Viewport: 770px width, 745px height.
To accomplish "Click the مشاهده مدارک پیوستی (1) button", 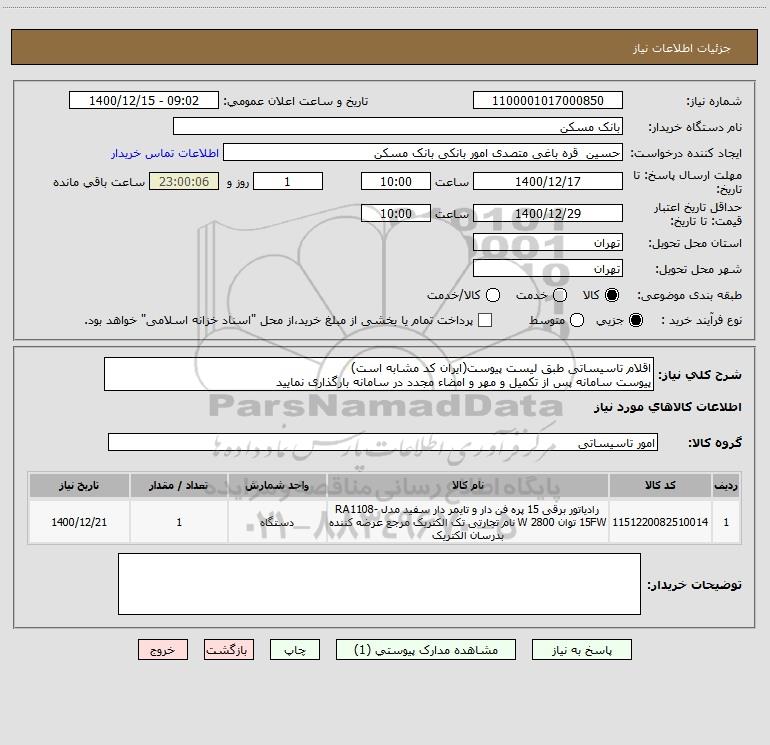I will pos(426,650).
